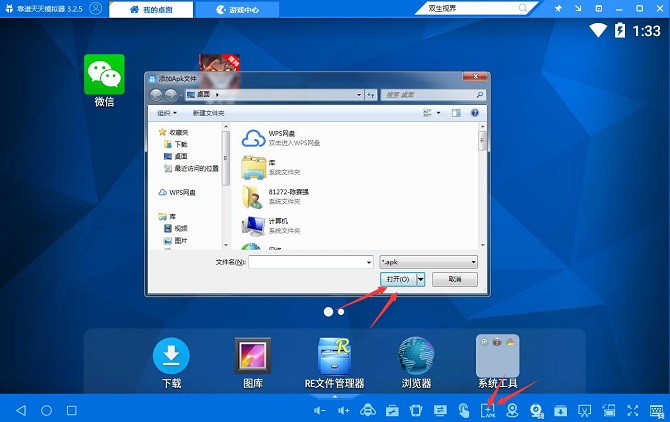The image size is (670, 422).
Task: Click 新建文件夹 button
Action: coord(209,113)
